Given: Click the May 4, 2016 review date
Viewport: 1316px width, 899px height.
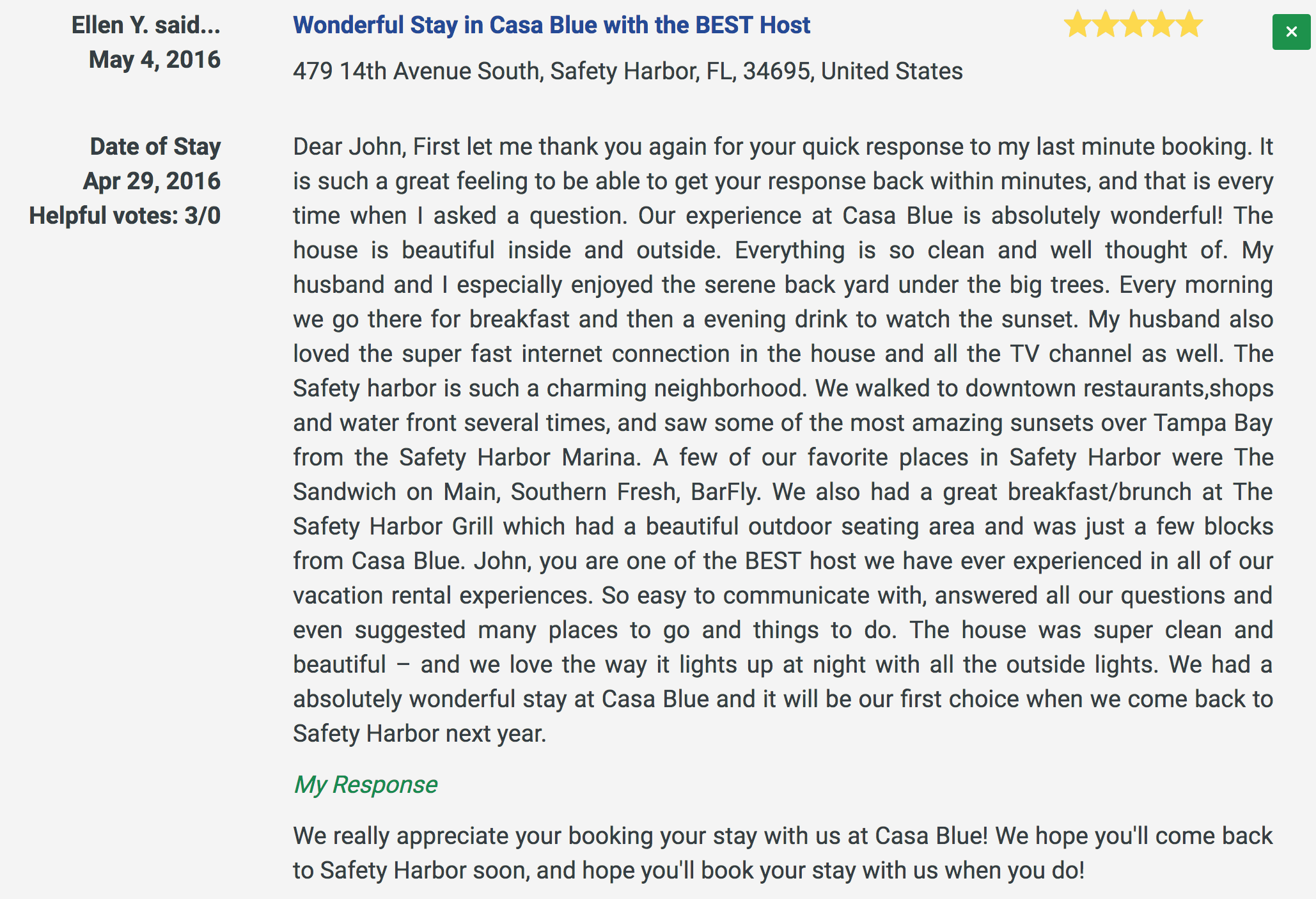Looking at the screenshot, I should click(155, 59).
